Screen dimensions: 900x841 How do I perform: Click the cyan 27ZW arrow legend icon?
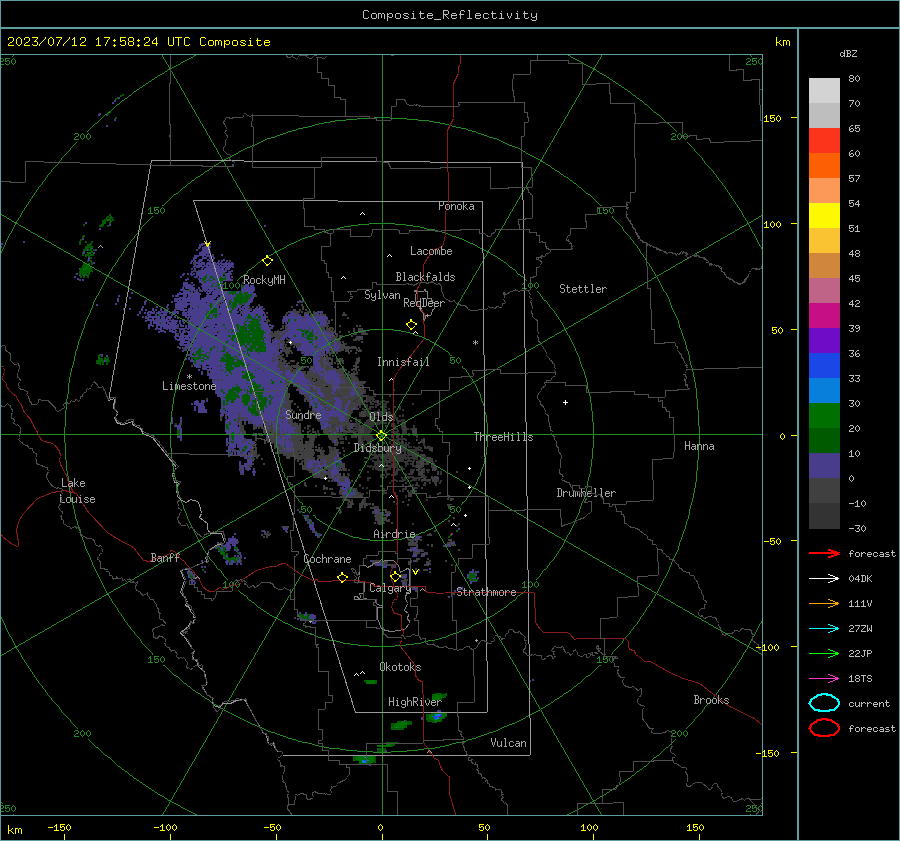(x=824, y=629)
